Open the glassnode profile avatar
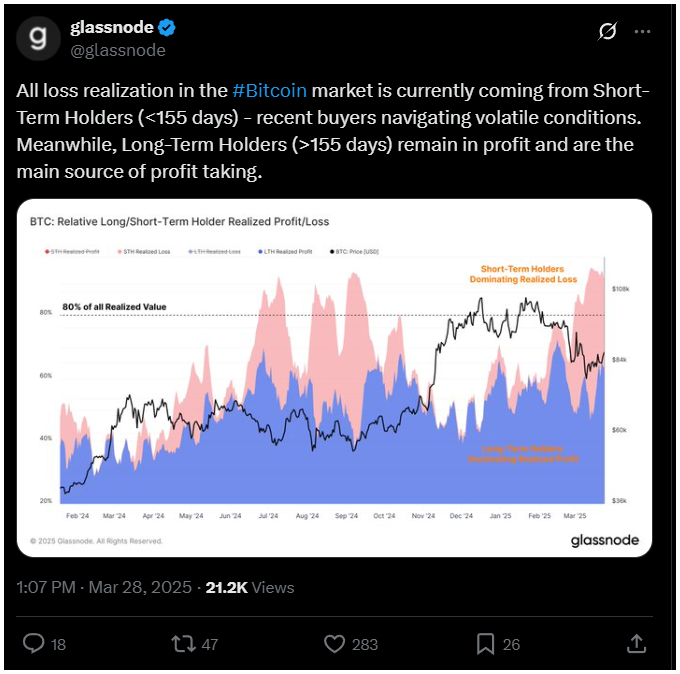 (38, 38)
